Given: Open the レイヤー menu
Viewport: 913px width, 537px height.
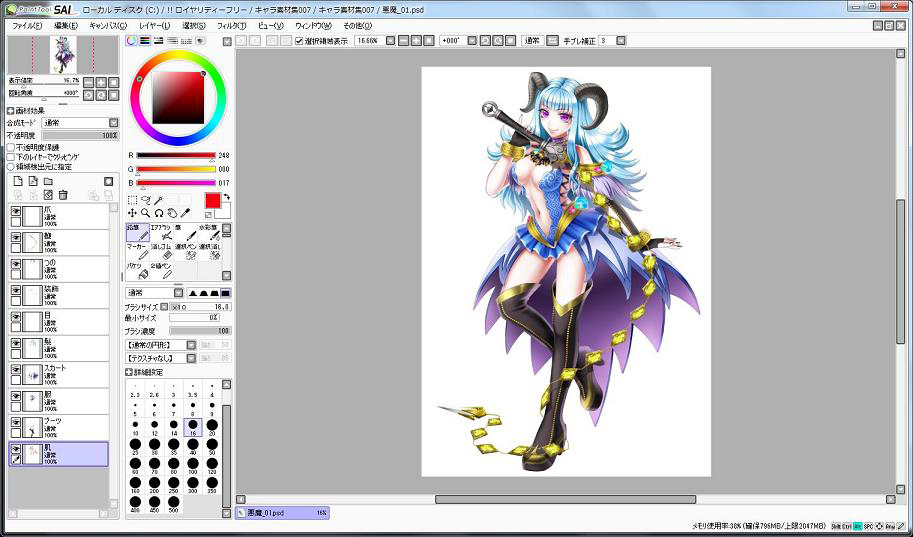Looking at the screenshot, I should [154, 25].
